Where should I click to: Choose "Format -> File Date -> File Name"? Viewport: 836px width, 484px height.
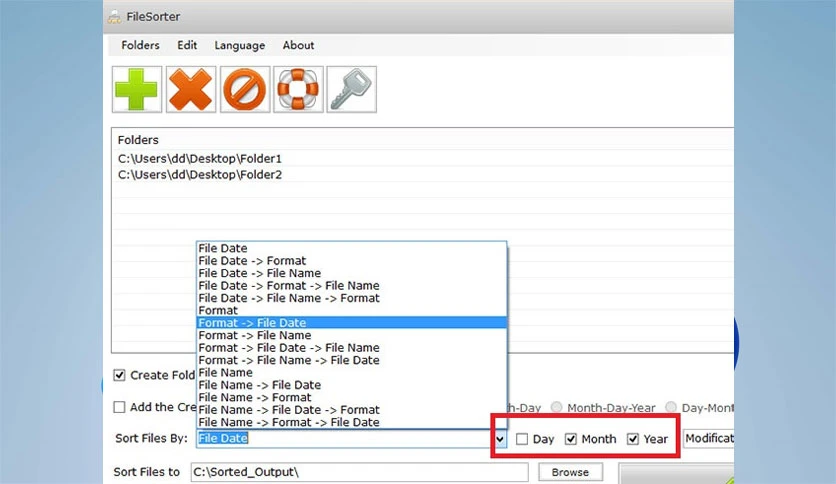[x=351, y=348]
